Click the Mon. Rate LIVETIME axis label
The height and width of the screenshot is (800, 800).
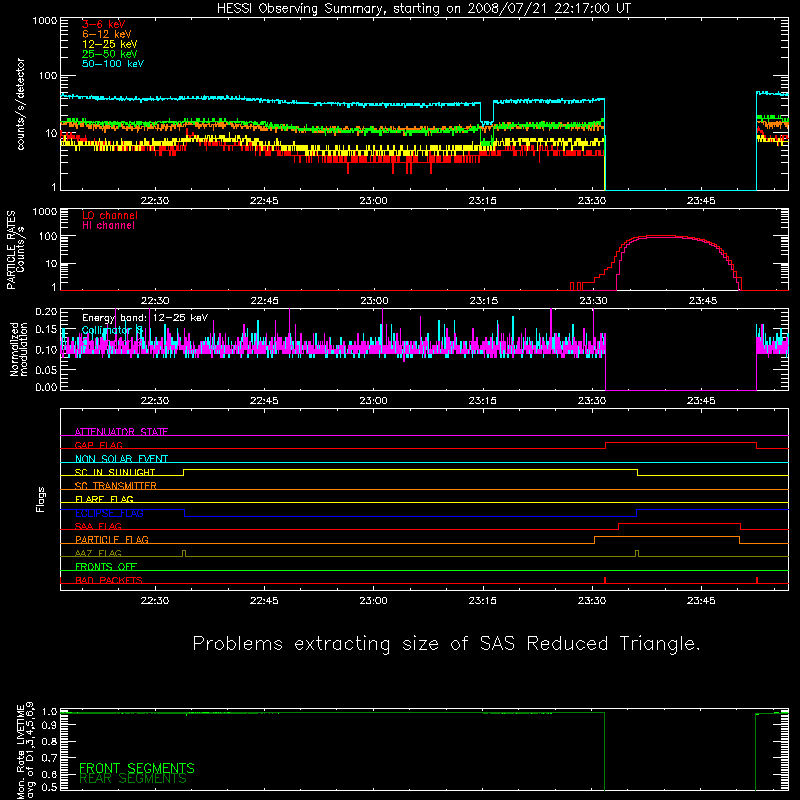tap(25, 750)
